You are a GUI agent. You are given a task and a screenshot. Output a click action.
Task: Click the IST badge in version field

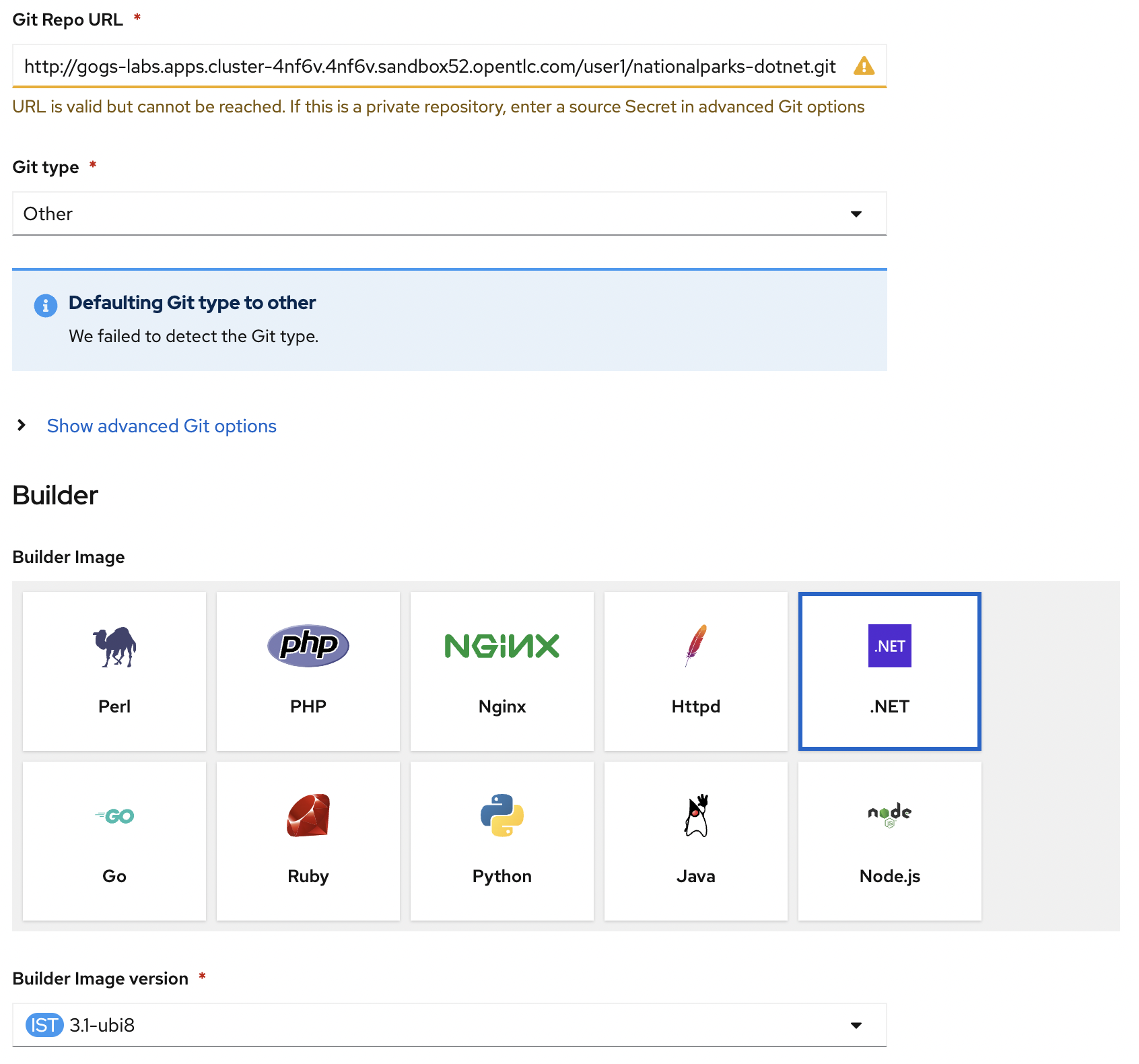coord(44,1025)
